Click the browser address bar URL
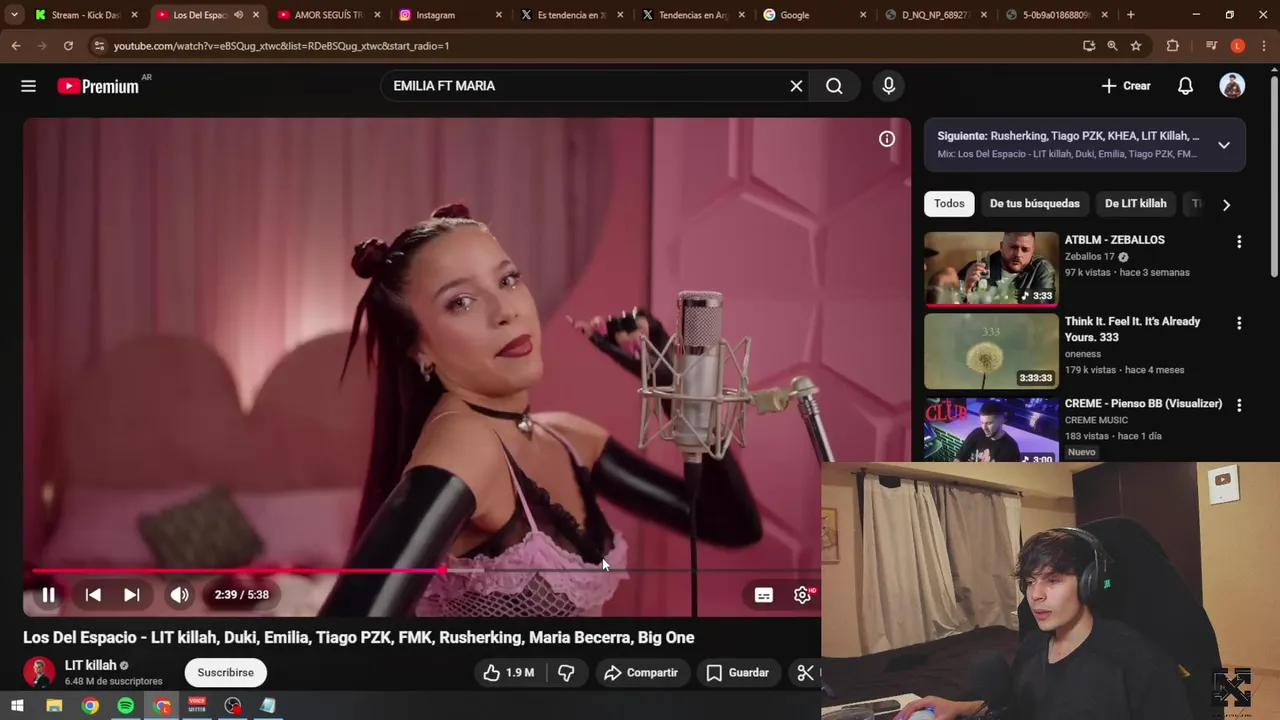 [x=281, y=46]
